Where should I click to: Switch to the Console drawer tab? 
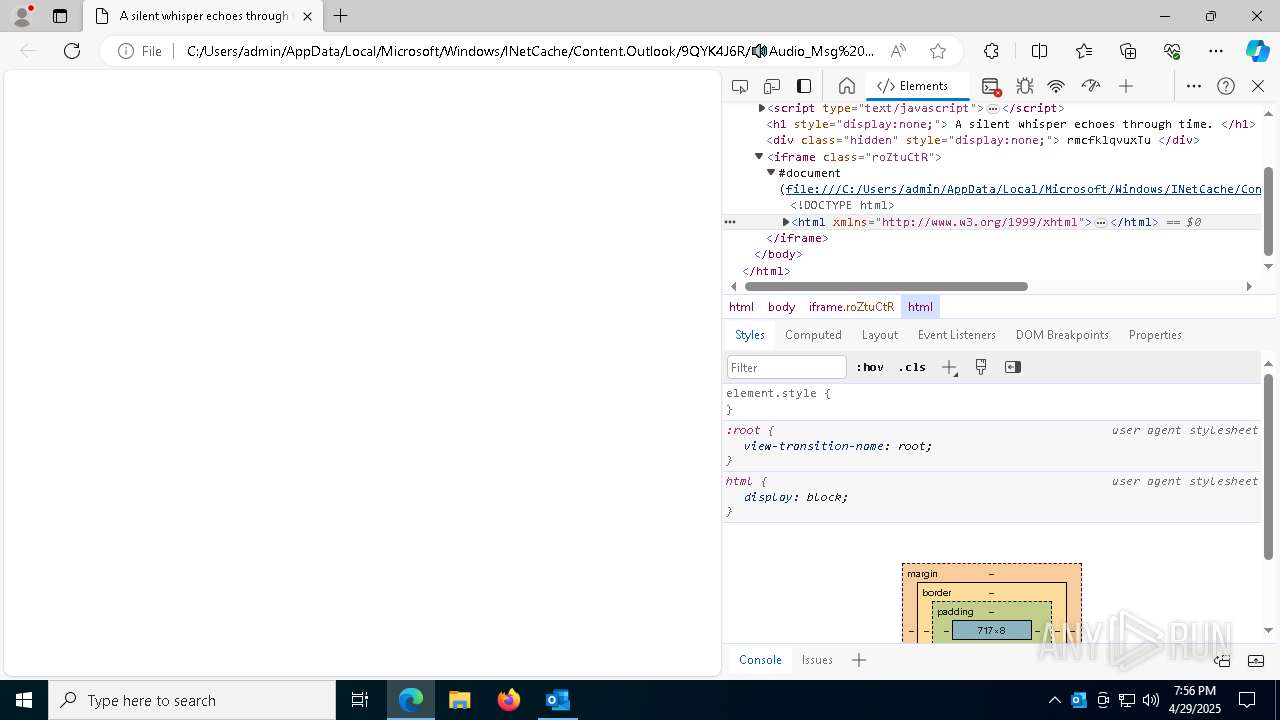click(760, 660)
